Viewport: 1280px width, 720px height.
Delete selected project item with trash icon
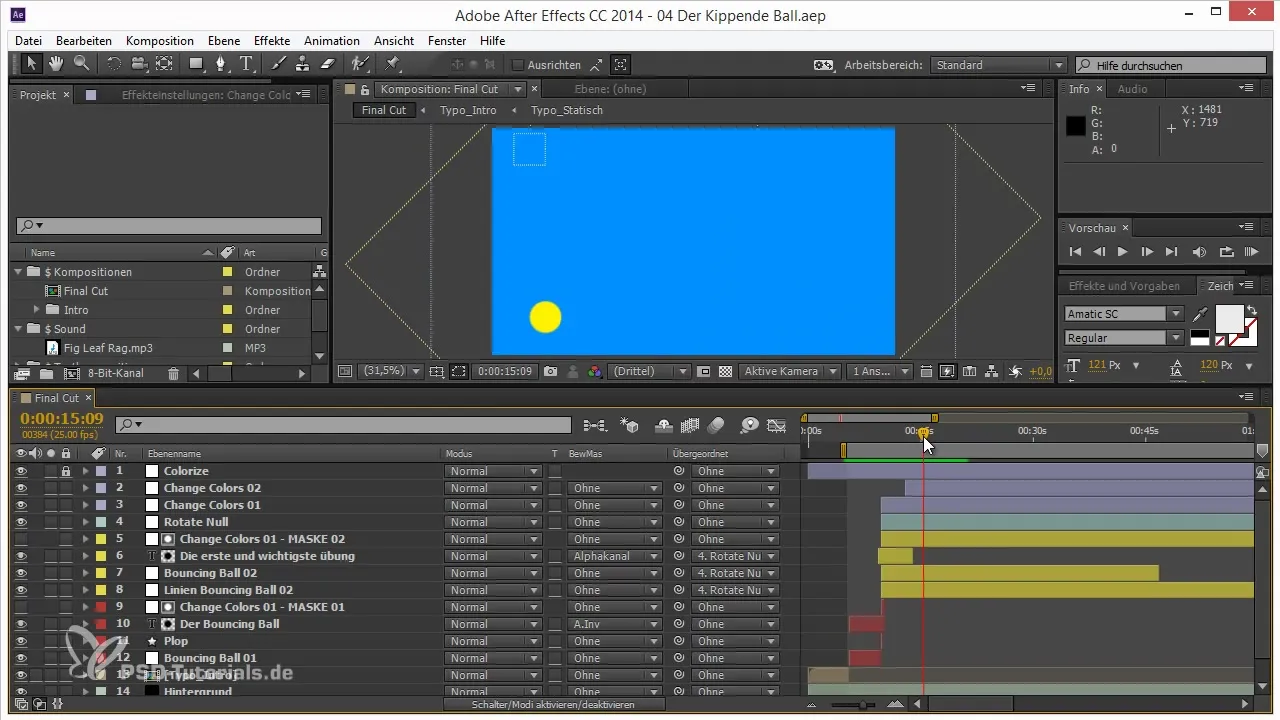(173, 373)
